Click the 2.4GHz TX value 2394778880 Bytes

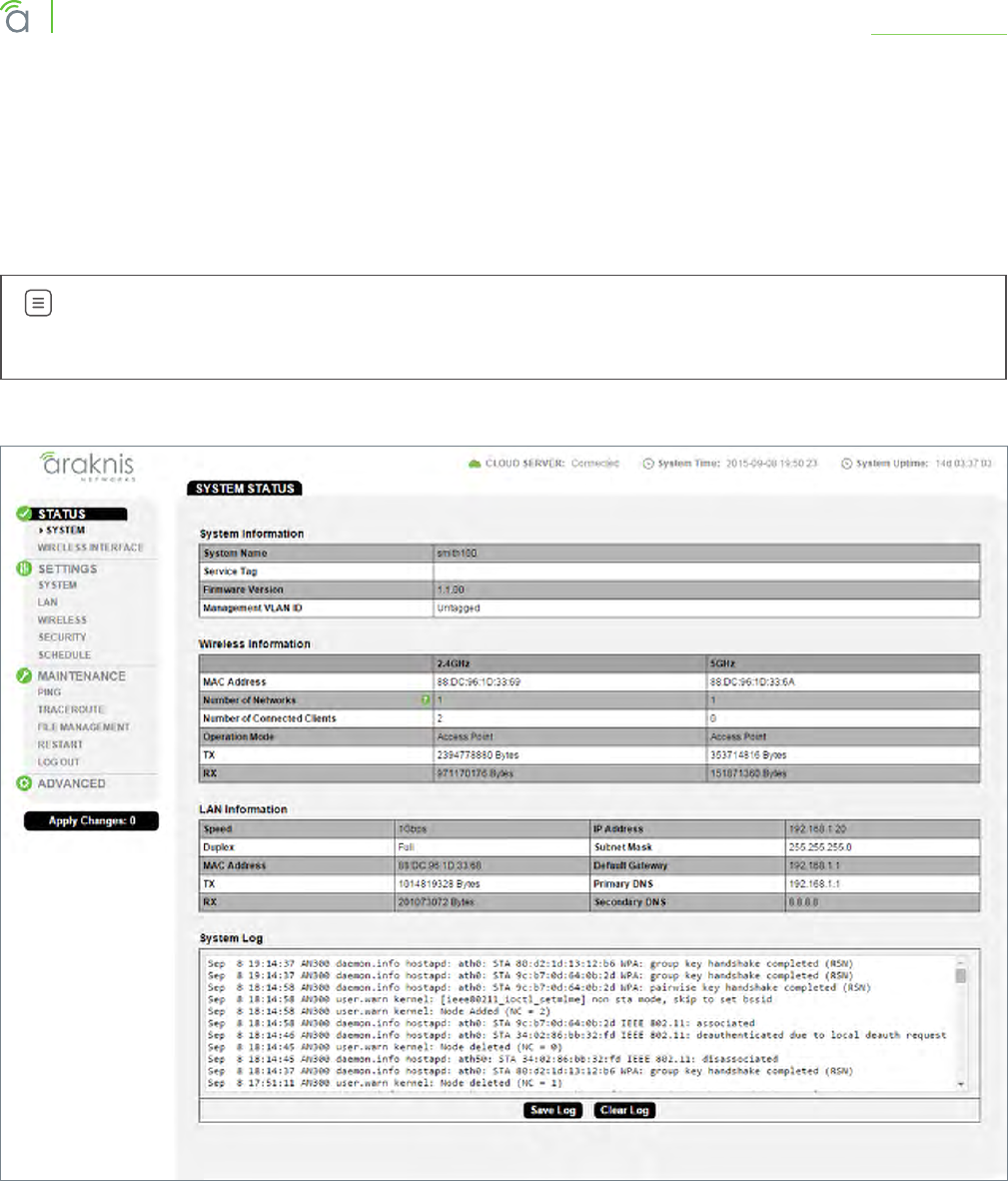(479, 754)
